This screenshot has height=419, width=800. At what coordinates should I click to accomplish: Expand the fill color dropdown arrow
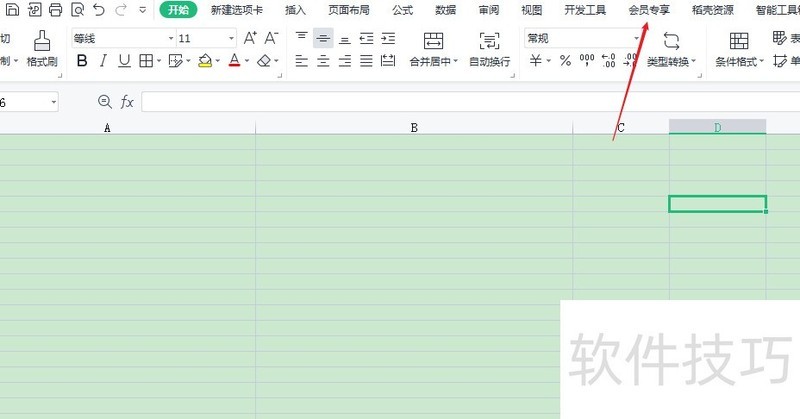click(x=218, y=61)
